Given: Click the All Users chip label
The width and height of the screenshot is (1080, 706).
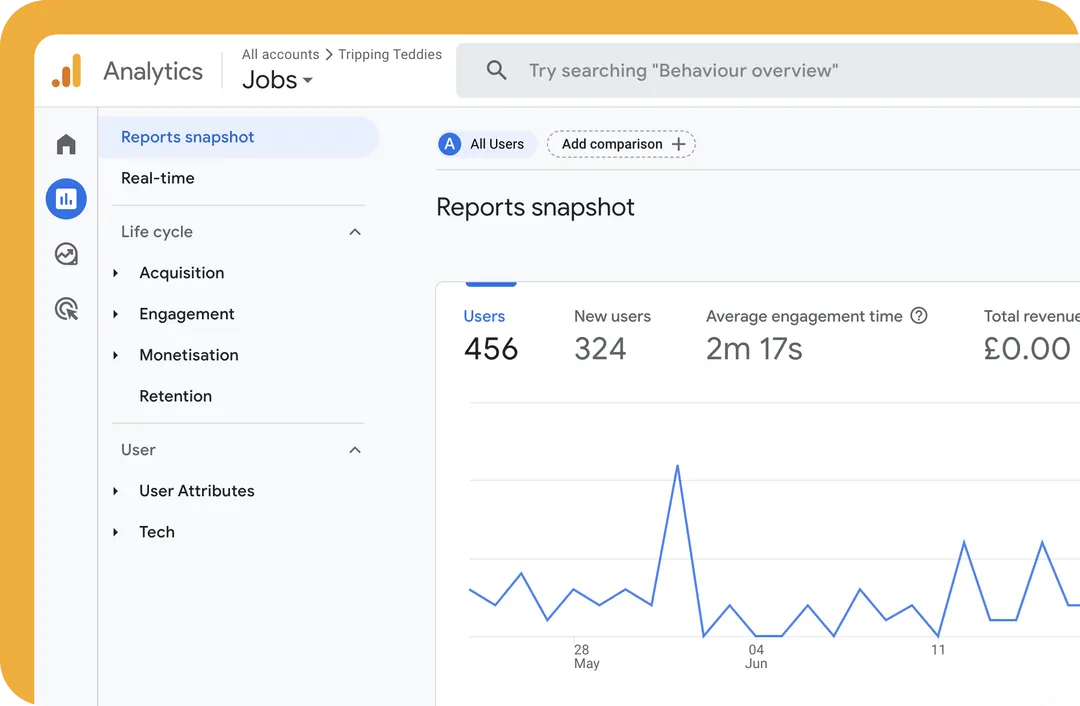Looking at the screenshot, I should click(x=497, y=144).
